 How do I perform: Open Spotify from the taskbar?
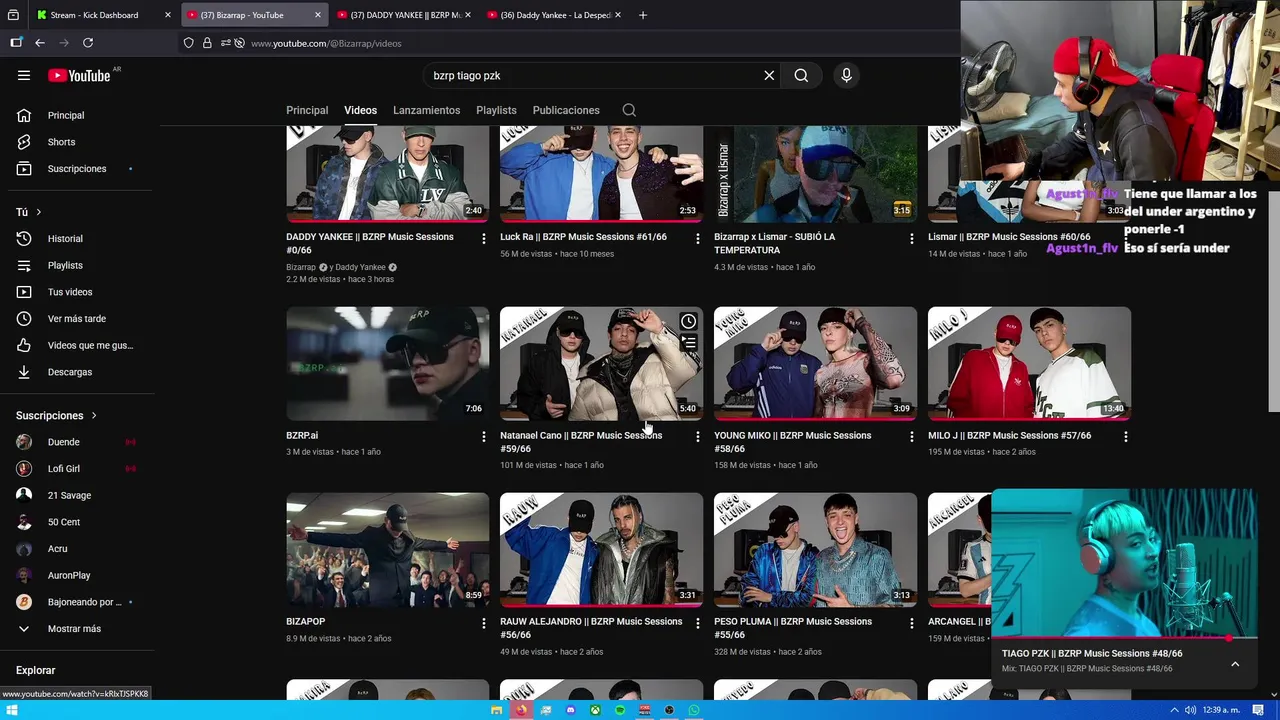point(620,710)
